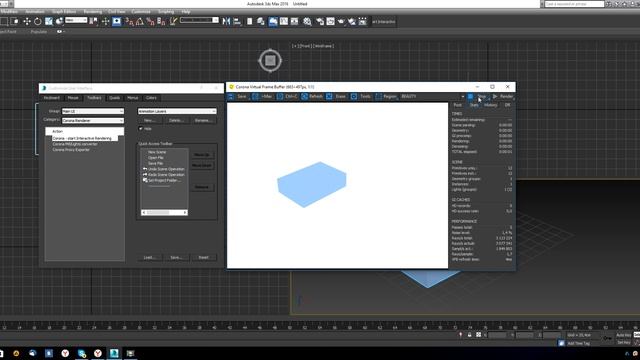Open Tools in Corona frame buffer
Screen dimensions: 640x360
[x=361, y=96]
